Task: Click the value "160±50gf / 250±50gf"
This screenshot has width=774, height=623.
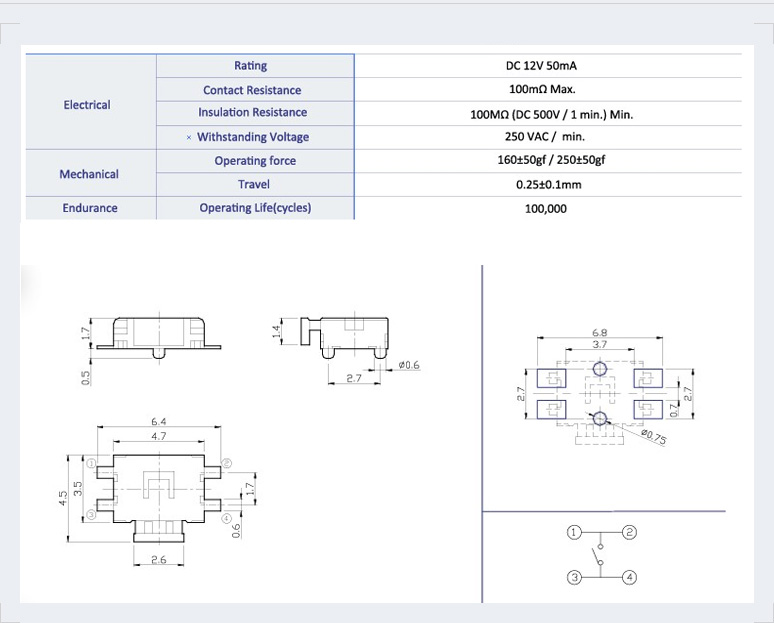Action: (x=551, y=160)
